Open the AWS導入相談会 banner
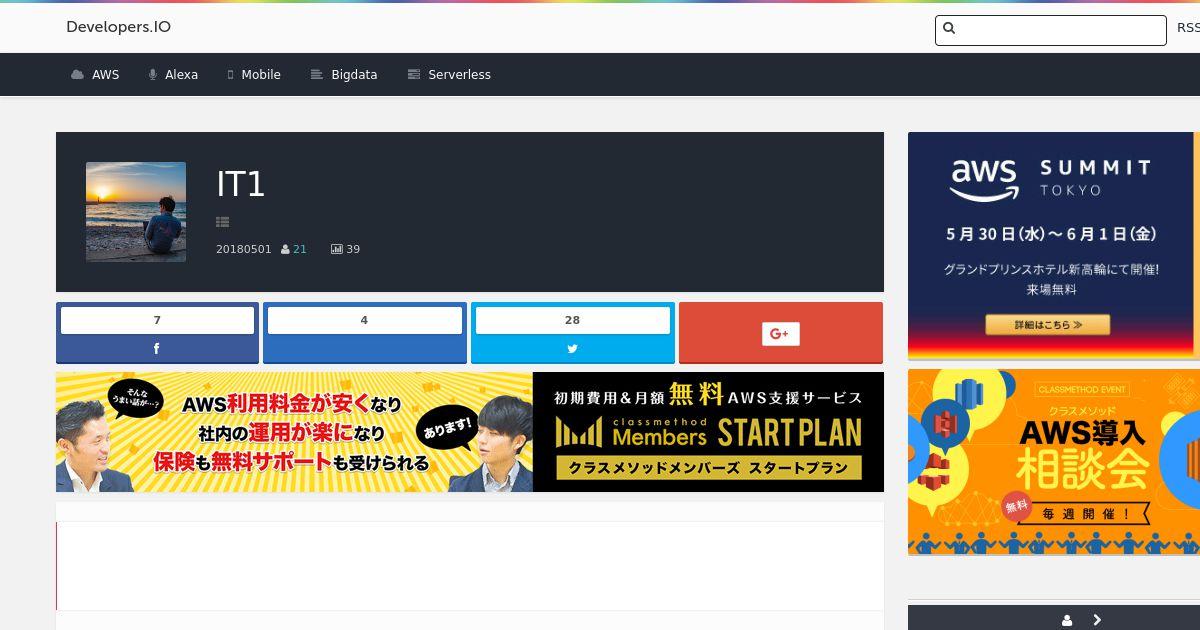This screenshot has width=1200, height=630. click(x=1054, y=462)
